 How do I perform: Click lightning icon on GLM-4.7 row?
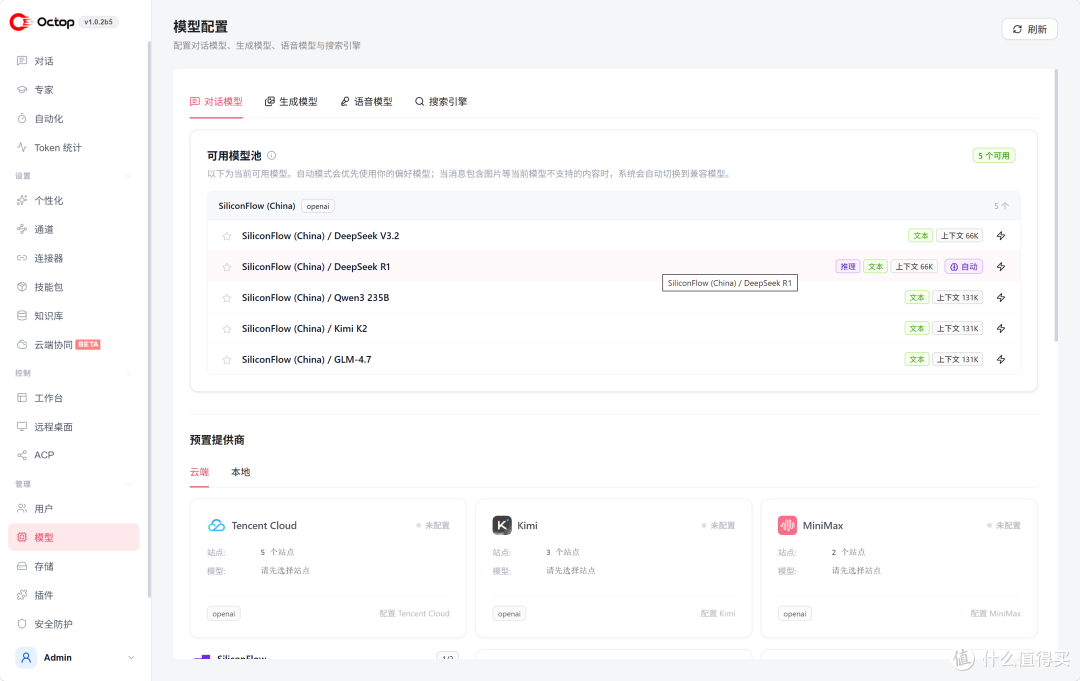tap(1001, 359)
